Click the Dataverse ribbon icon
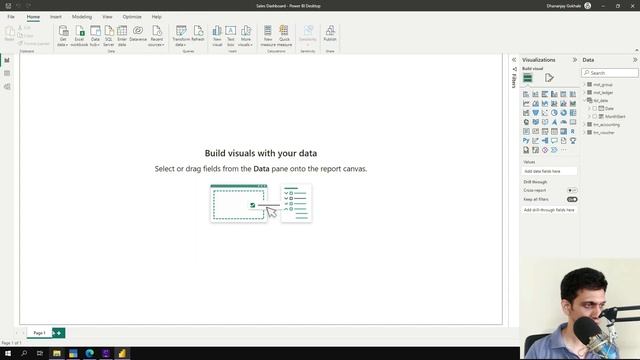640x360 pixels. click(138, 33)
